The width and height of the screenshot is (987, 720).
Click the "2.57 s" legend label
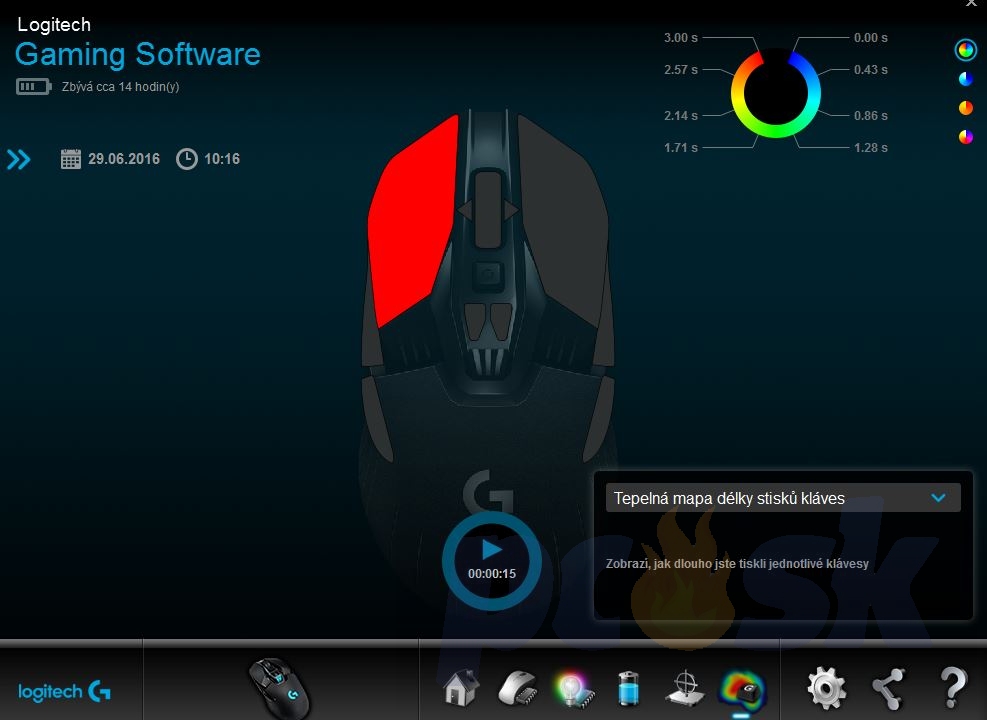680,70
